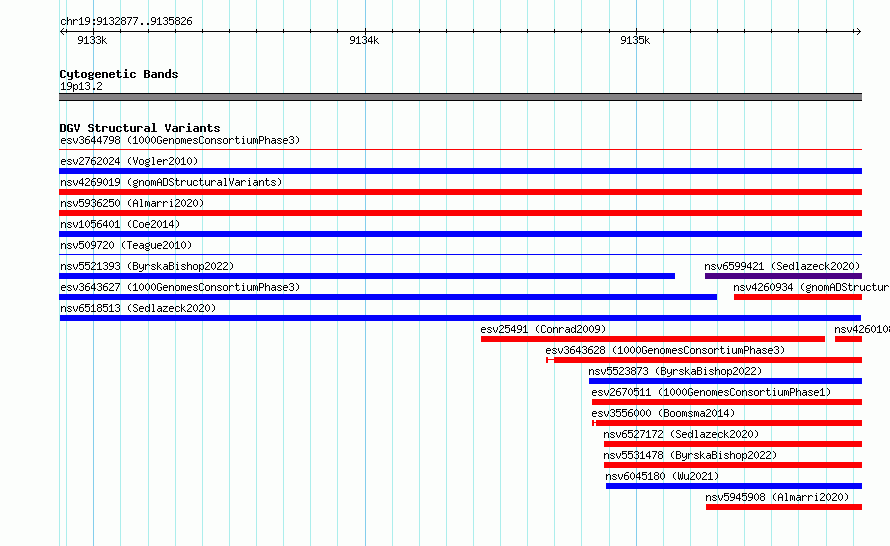Click the nsv509720 thin blue line
The height and width of the screenshot is (546, 890).
click(x=460, y=254)
